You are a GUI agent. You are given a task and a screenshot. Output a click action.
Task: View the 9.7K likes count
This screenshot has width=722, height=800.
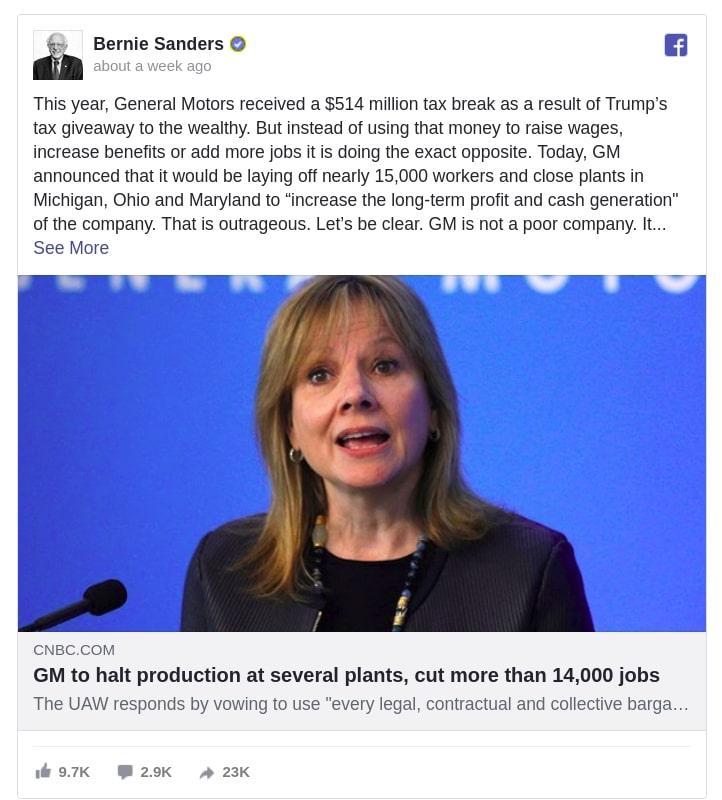74,772
